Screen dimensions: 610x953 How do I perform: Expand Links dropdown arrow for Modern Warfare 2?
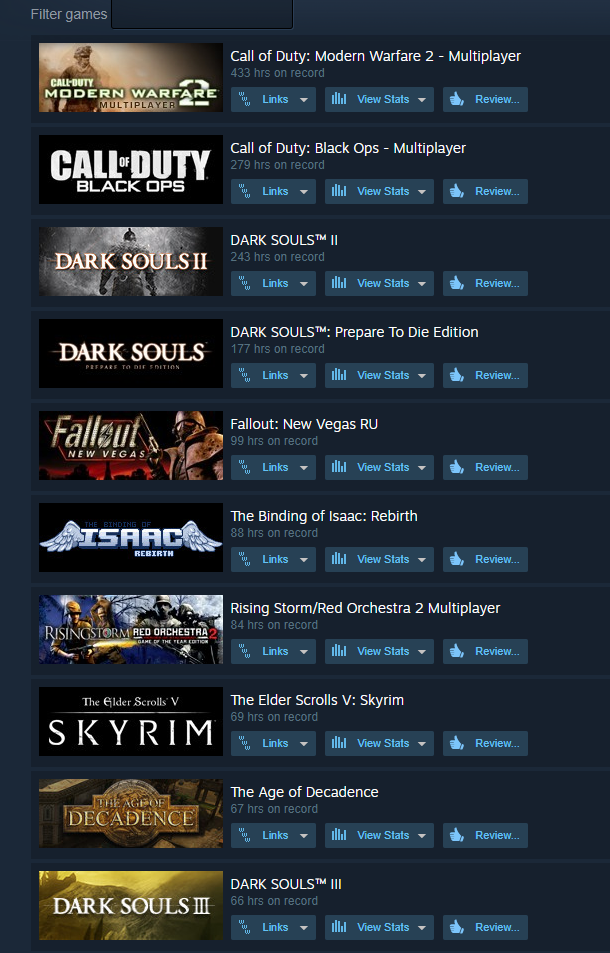click(x=304, y=100)
